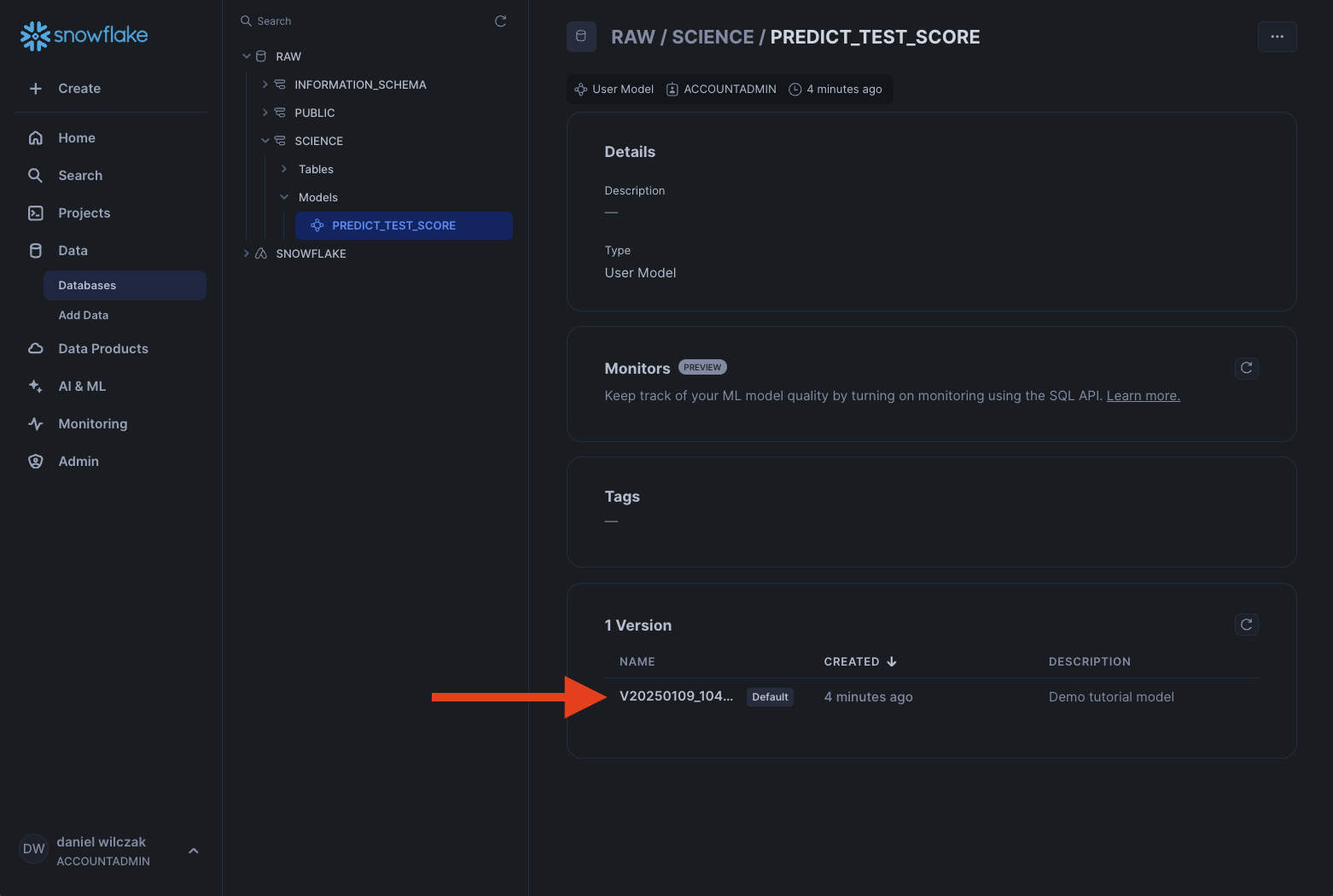This screenshot has height=896, width=1333.
Task: Click SCIENCE in the breadcrumb
Action: [x=713, y=37]
